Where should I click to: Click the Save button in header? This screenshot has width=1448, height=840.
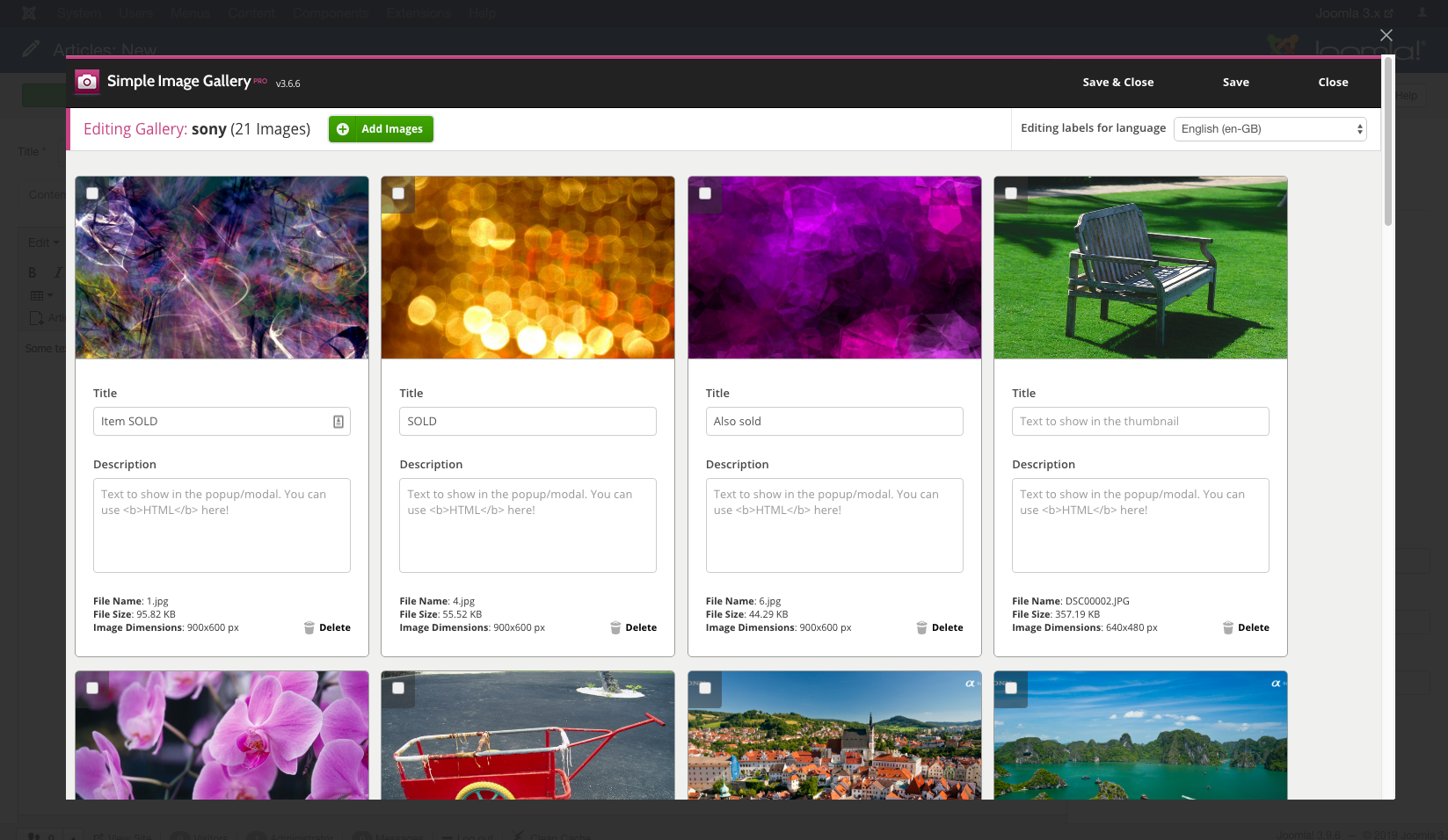pyautogui.click(x=1236, y=82)
